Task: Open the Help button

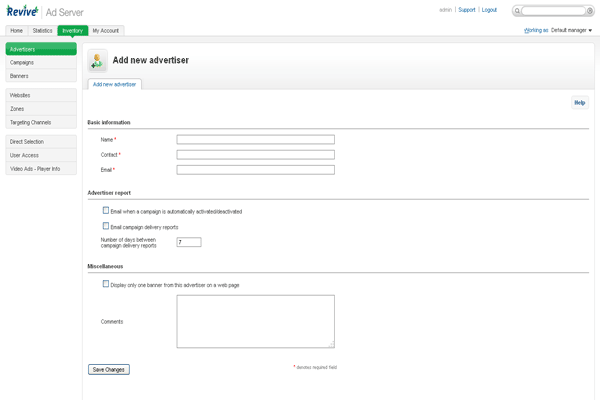Action: [580, 103]
